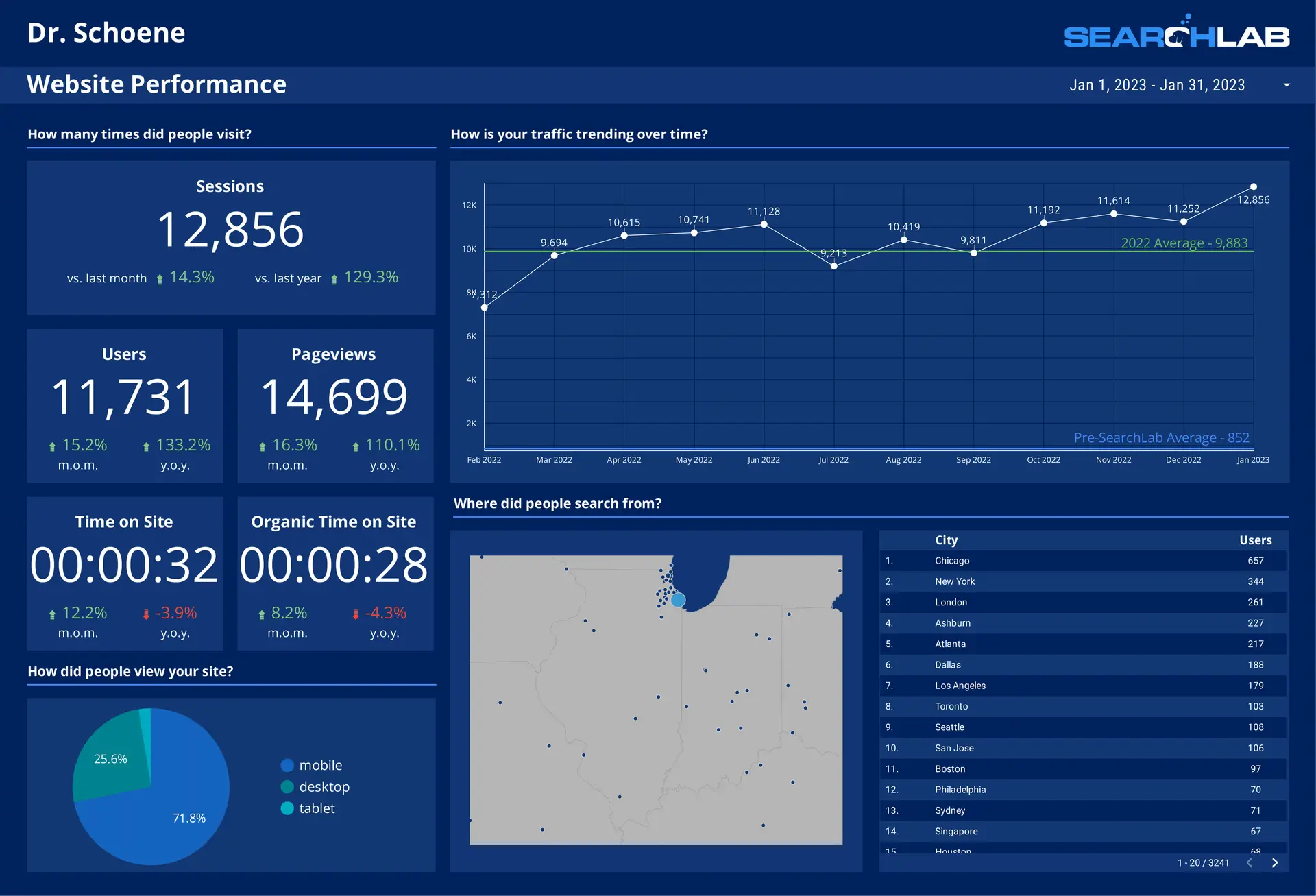1316x896 pixels.
Task: Click the large Chicago bubble on map
Action: (x=678, y=600)
